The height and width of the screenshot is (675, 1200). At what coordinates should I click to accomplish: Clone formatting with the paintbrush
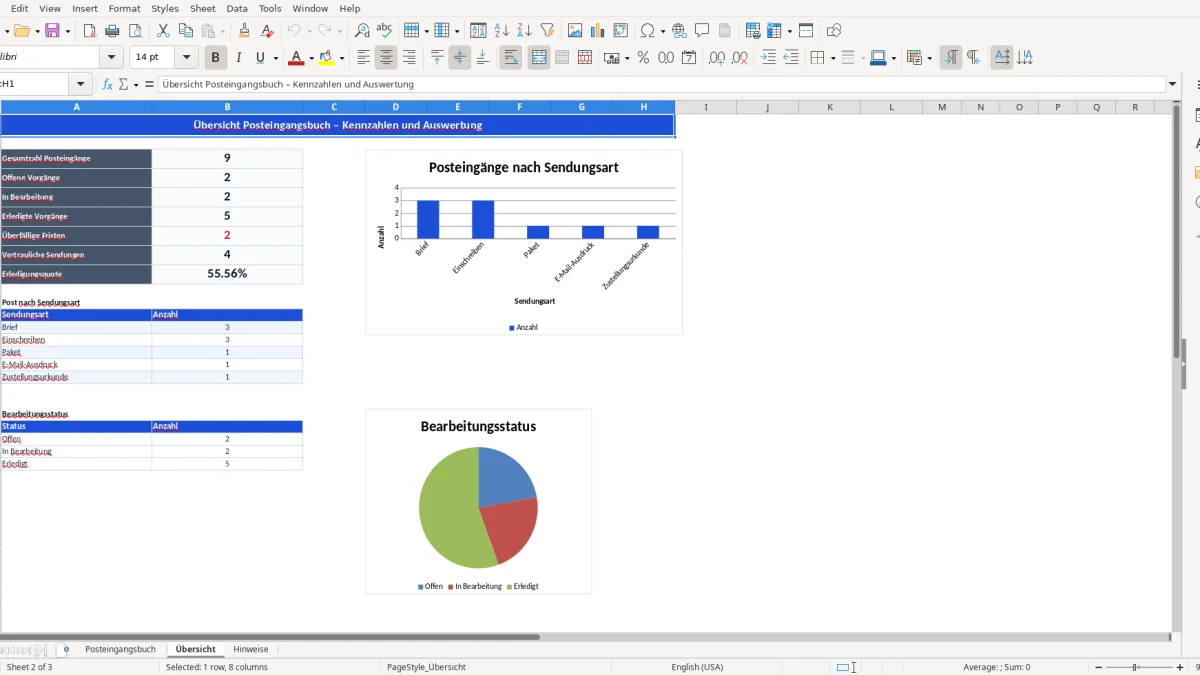(244, 31)
